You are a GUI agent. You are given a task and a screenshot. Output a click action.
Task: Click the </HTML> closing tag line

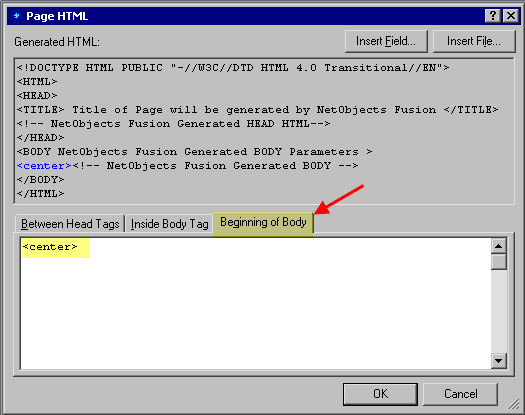point(41,194)
